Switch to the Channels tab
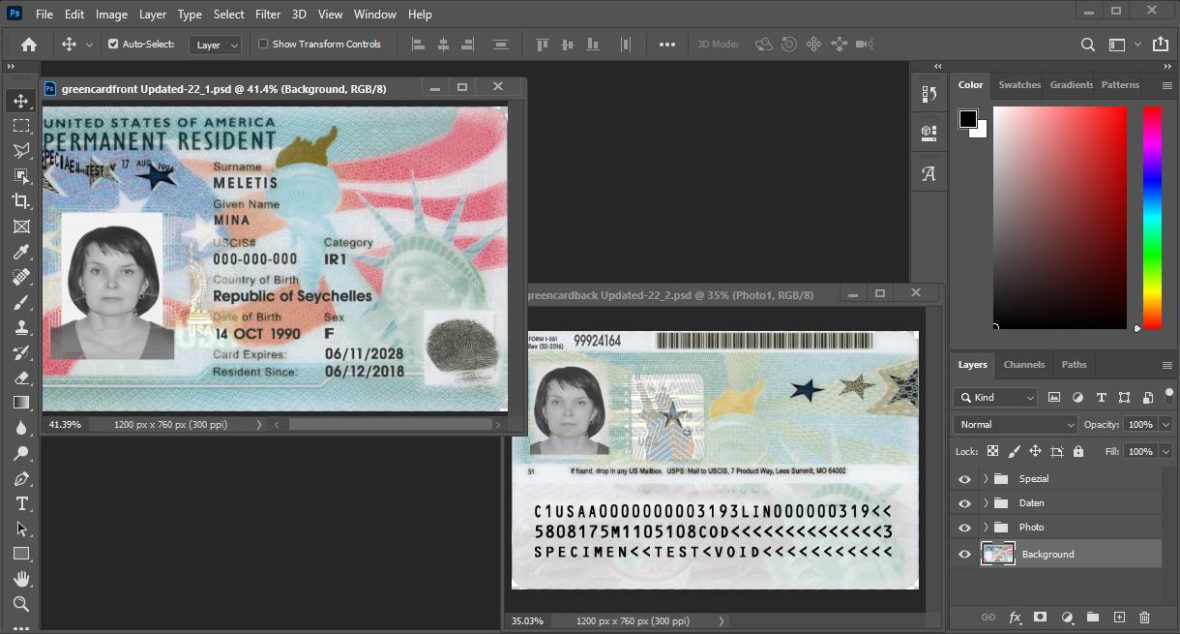The width and height of the screenshot is (1180, 634). [1024, 364]
